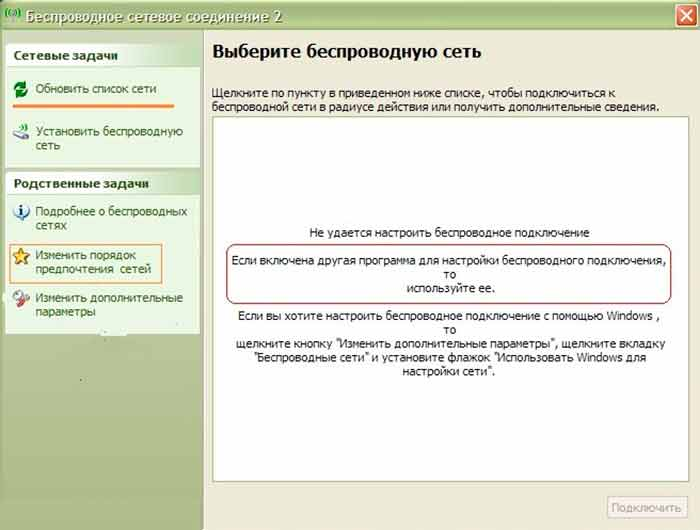Open 'Обновить список сети' link
This screenshot has height=530, width=700.
(96, 89)
